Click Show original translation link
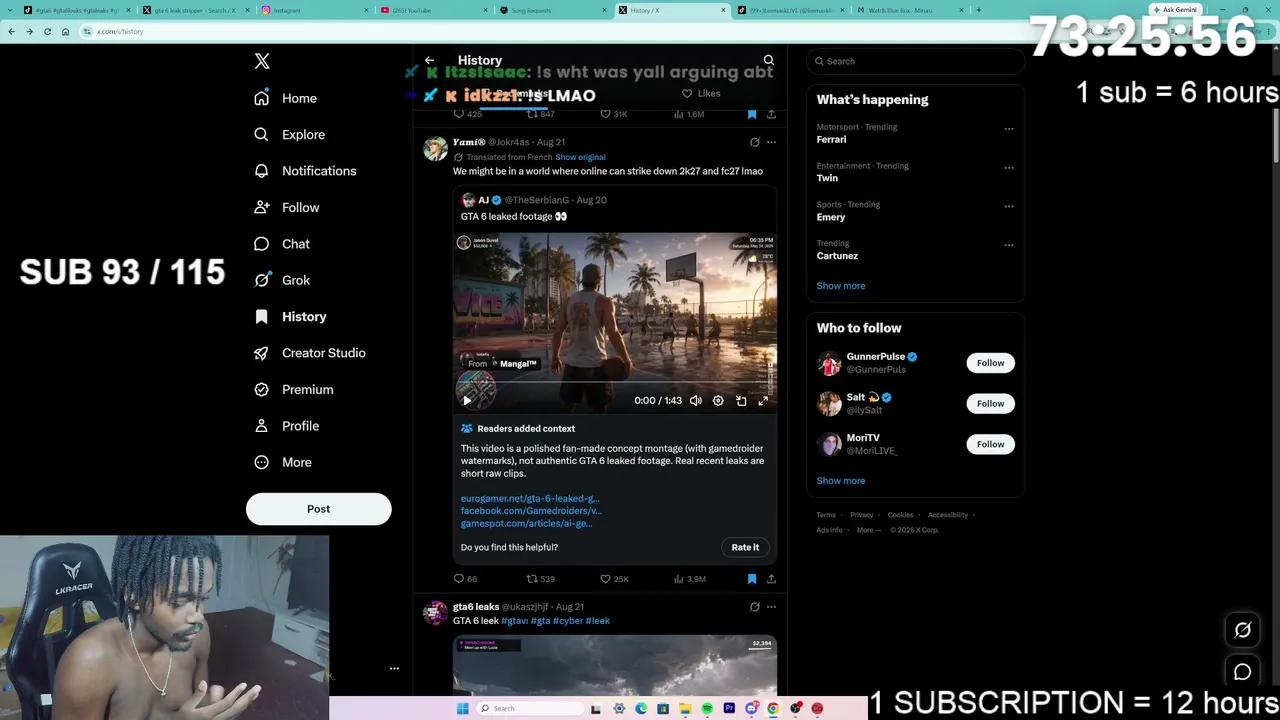Image resolution: width=1280 pixels, height=720 pixels. click(x=580, y=157)
